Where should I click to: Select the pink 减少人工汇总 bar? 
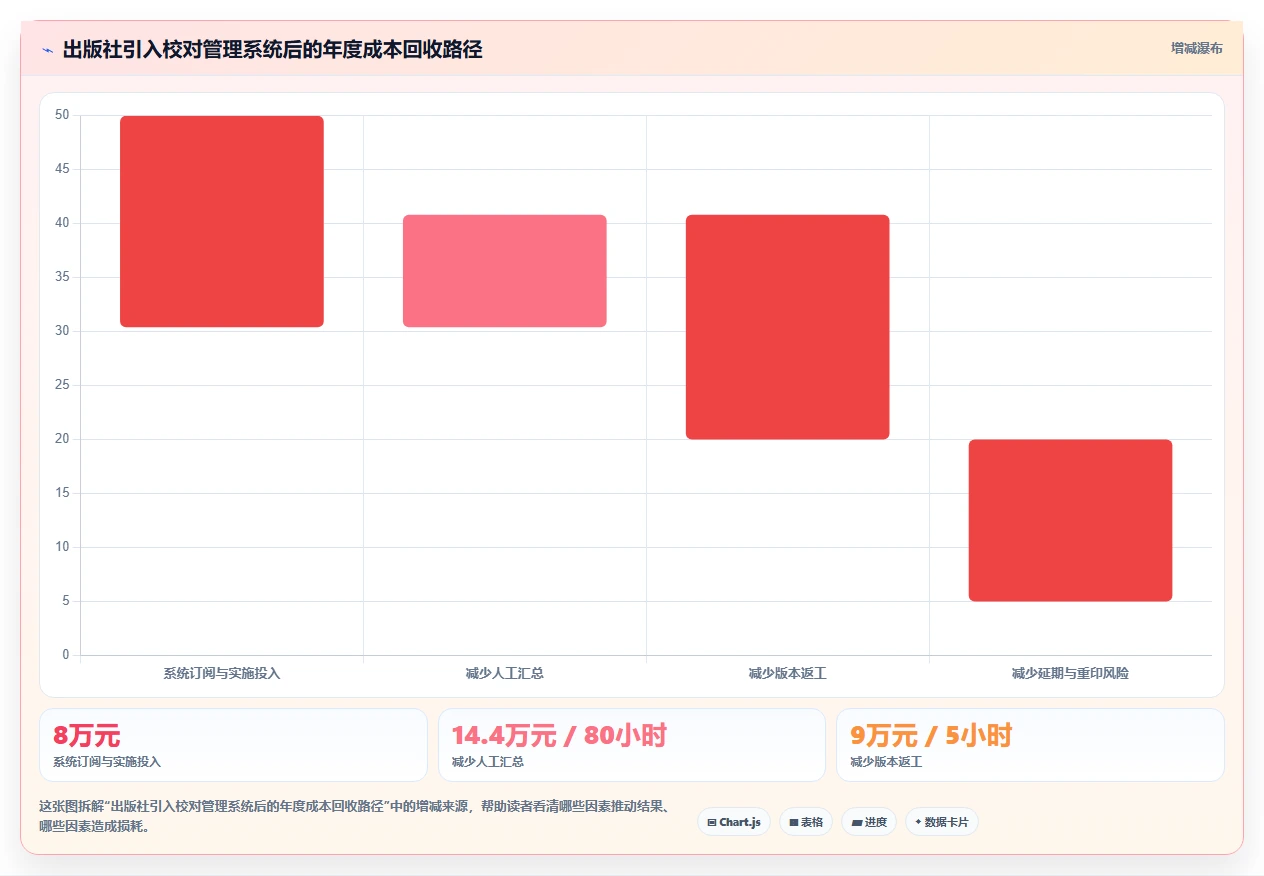(505, 271)
